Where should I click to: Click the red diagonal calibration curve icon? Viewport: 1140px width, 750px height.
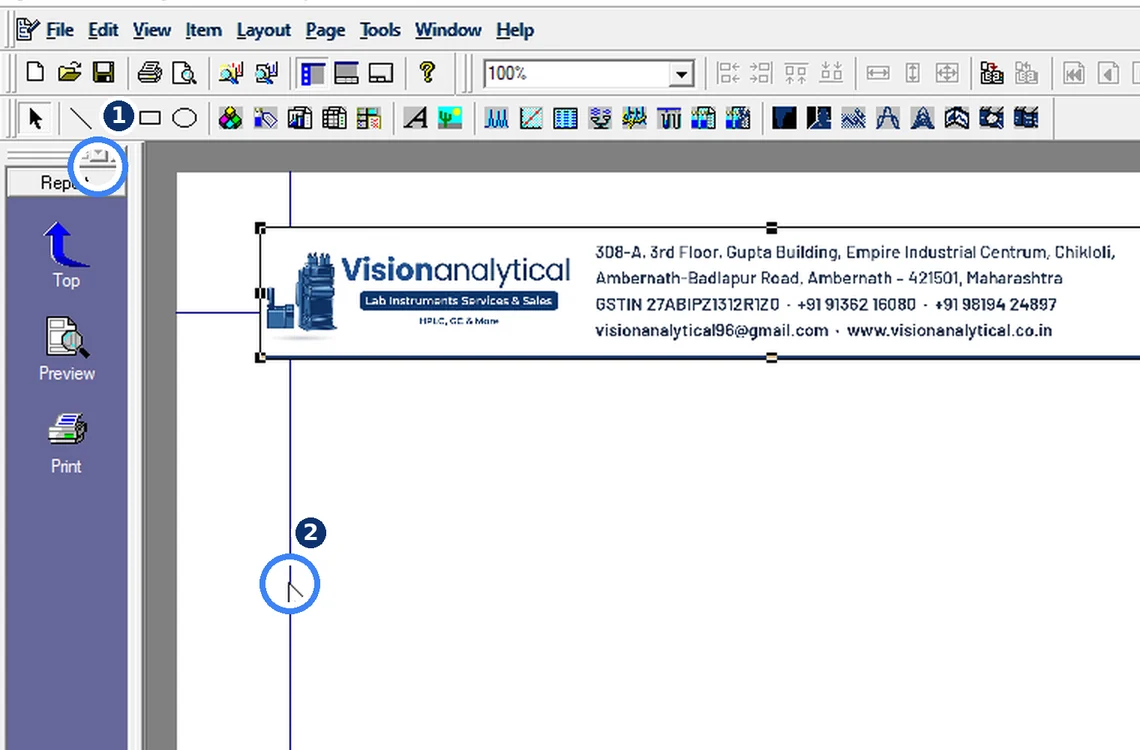tap(531, 118)
